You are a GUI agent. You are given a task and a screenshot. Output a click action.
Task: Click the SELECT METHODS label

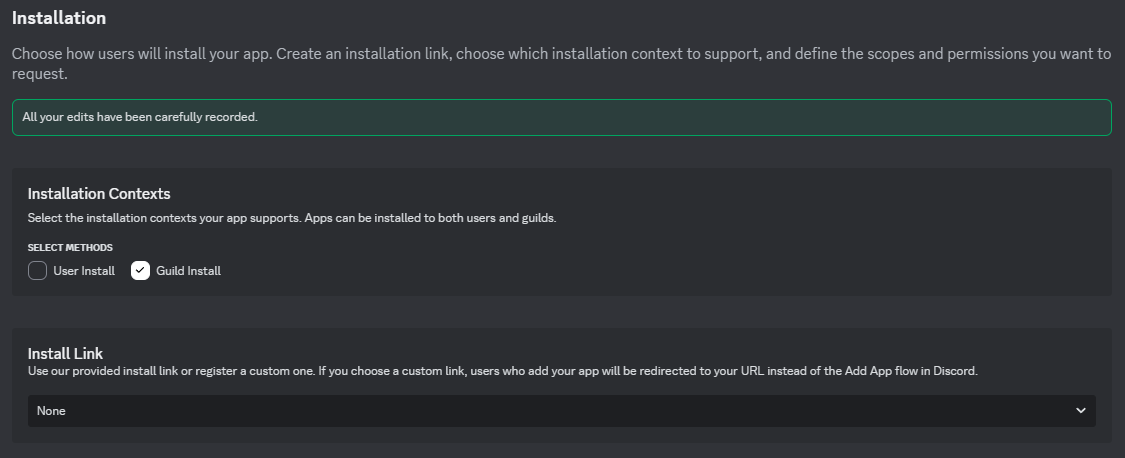(x=70, y=248)
